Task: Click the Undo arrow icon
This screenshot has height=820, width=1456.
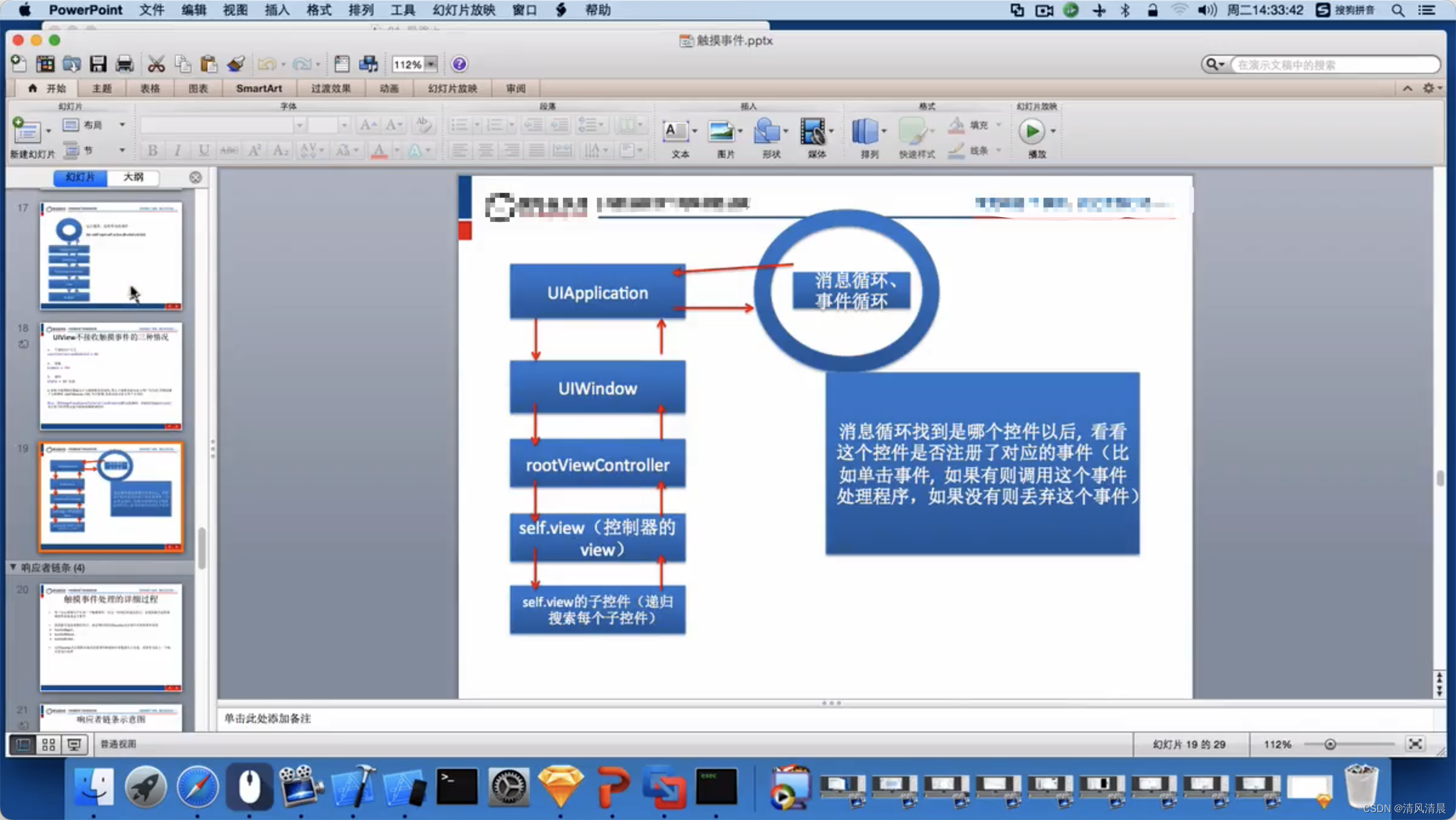Action: (x=267, y=64)
